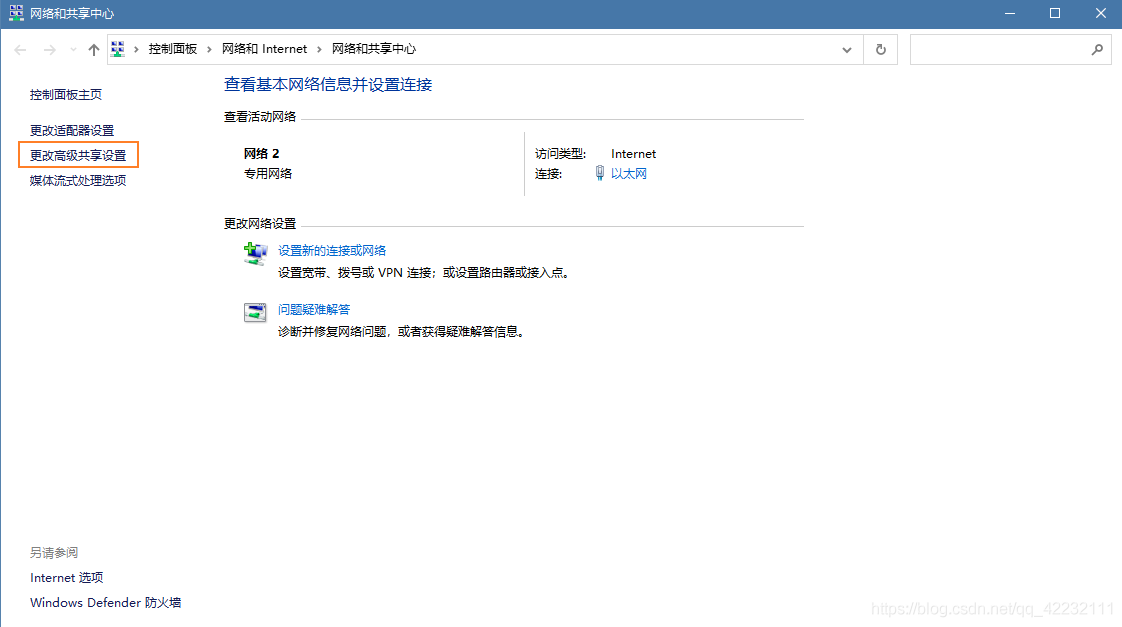1122x627 pixels.
Task: Open 更改适配器设置 link
Action: (72, 130)
